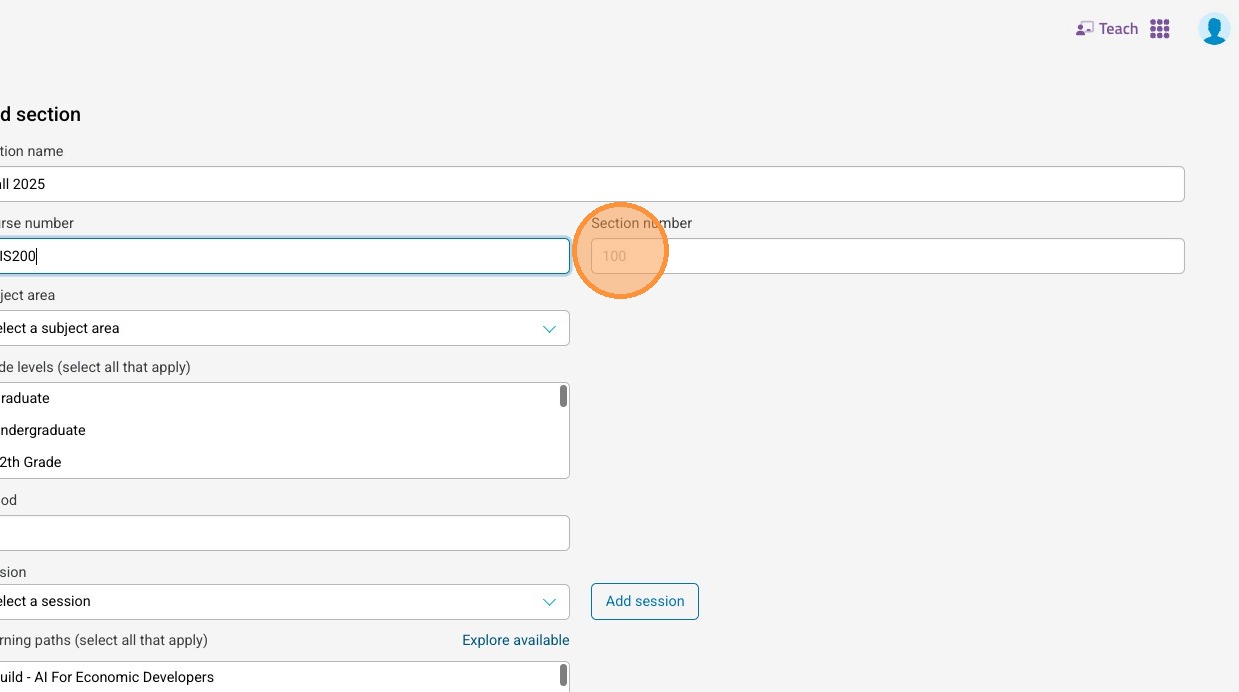Open the Explore available link
The image size is (1239, 692).
[515, 640]
